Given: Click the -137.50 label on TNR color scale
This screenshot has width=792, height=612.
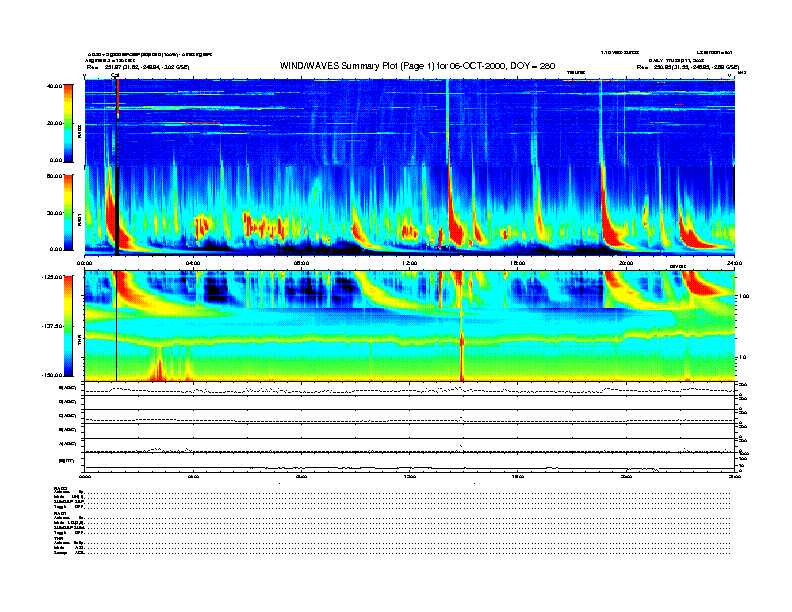Looking at the screenshot, I should tap(52, 326).
